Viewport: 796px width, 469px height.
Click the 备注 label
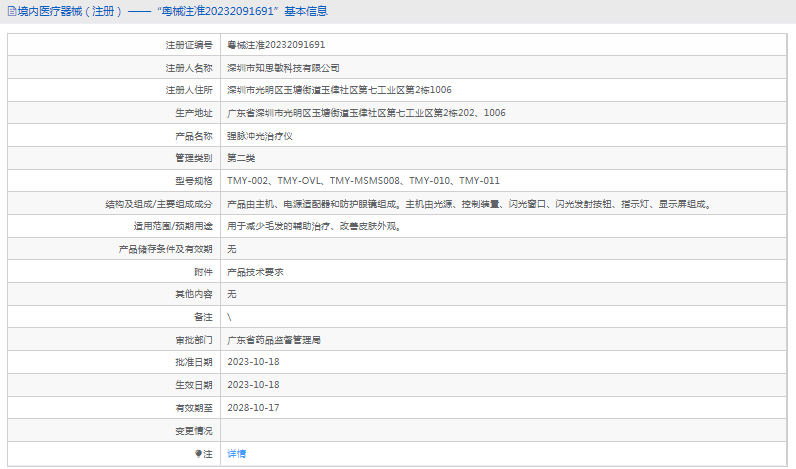point(204,317)
